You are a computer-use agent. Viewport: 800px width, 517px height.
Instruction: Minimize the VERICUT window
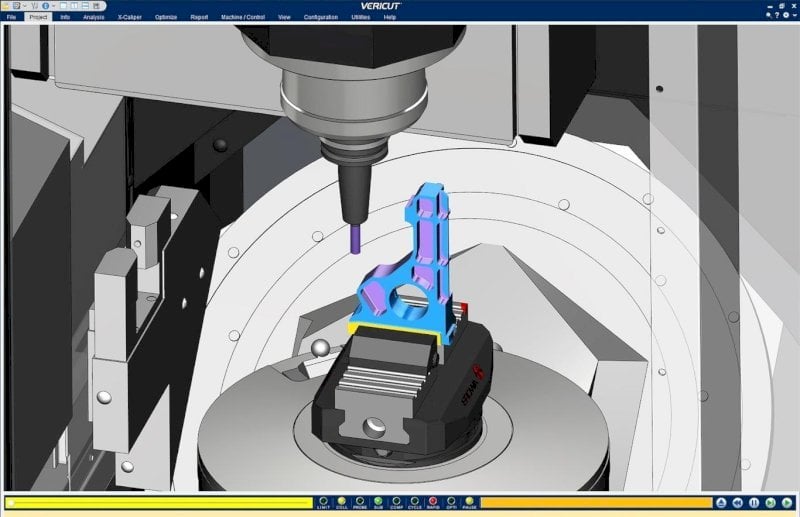pos(770,7)
